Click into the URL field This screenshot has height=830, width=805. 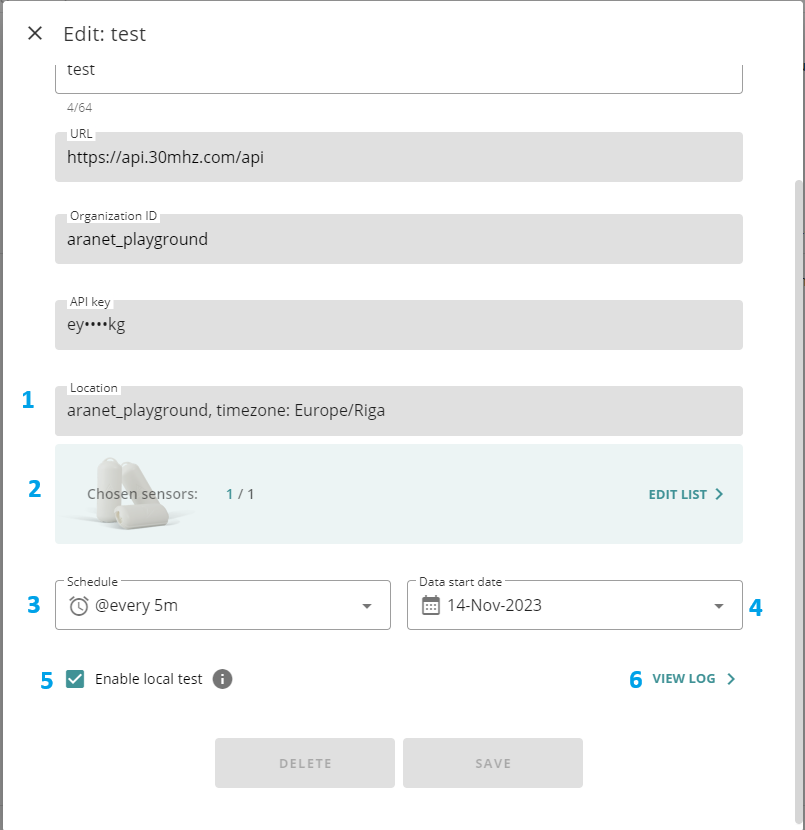pyautogui.click(x=398, y=157)
